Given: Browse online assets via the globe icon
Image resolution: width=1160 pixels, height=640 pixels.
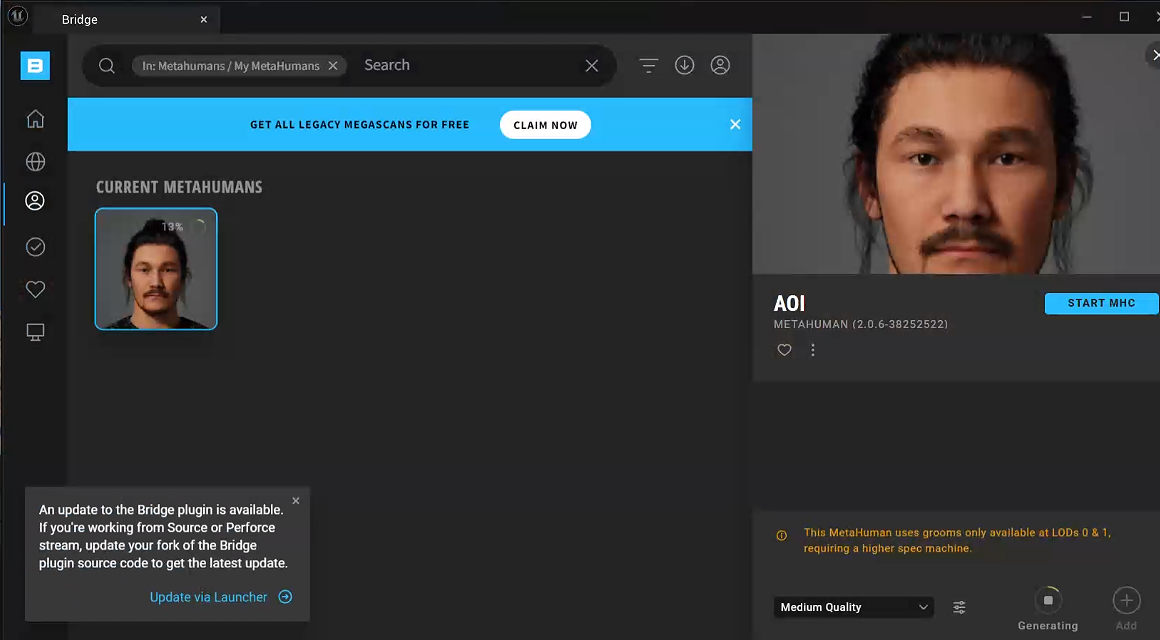Looking at the screenshot, I should tap(35, 161).
